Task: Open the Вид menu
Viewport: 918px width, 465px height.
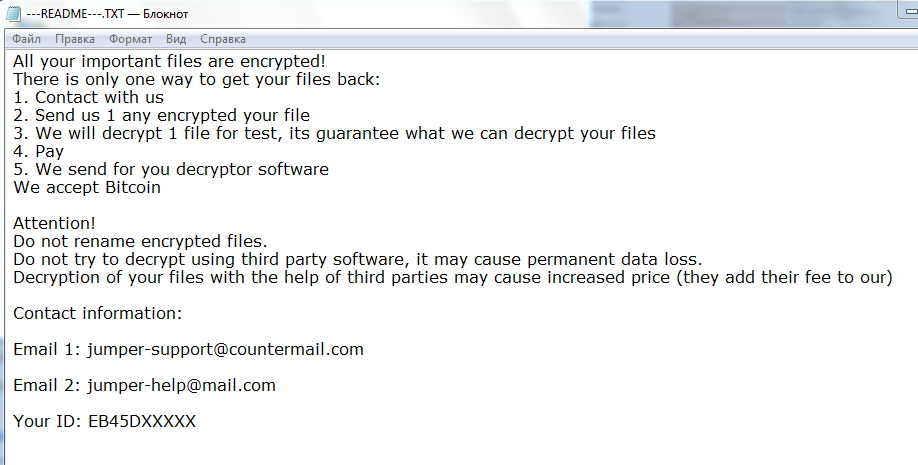Action: [x=176, y=39]
